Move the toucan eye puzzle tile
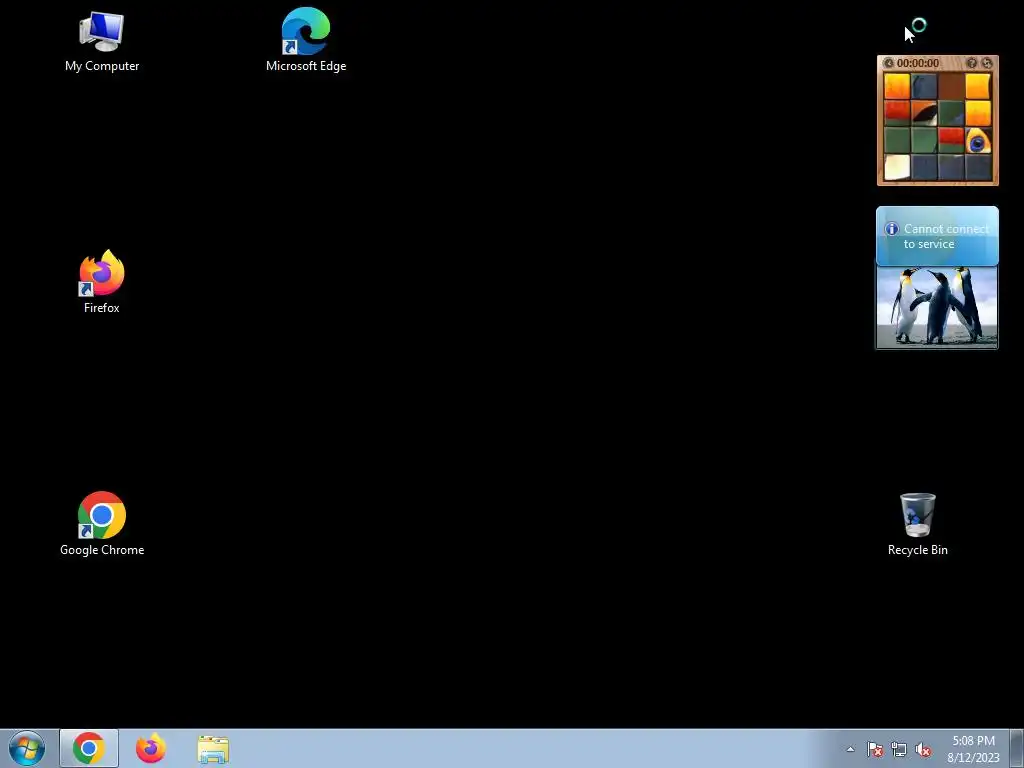Image resolution: width=1024 pixels, height=768 pixels. [978, 140]
